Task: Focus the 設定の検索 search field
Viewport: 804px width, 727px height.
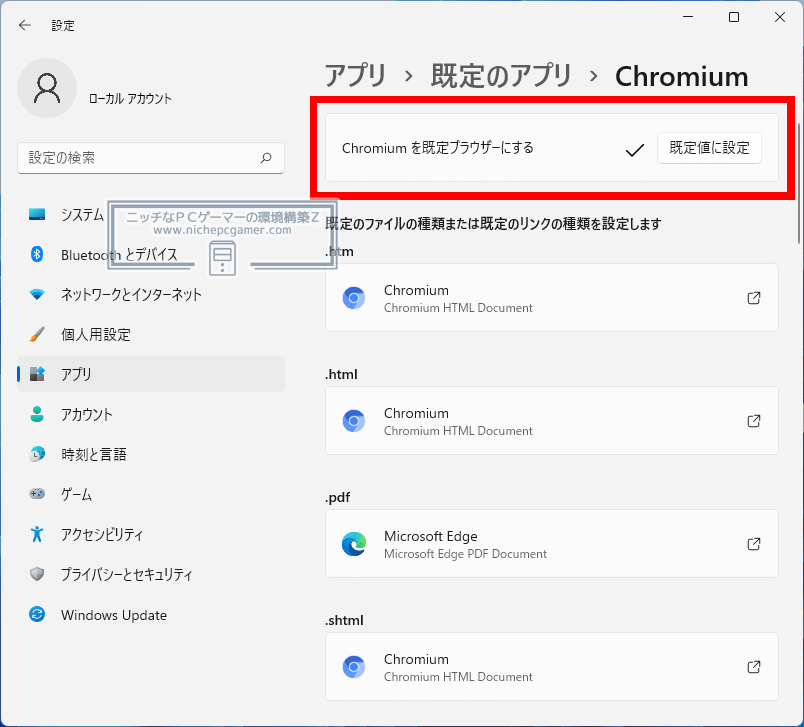Action: coord(151,158)
